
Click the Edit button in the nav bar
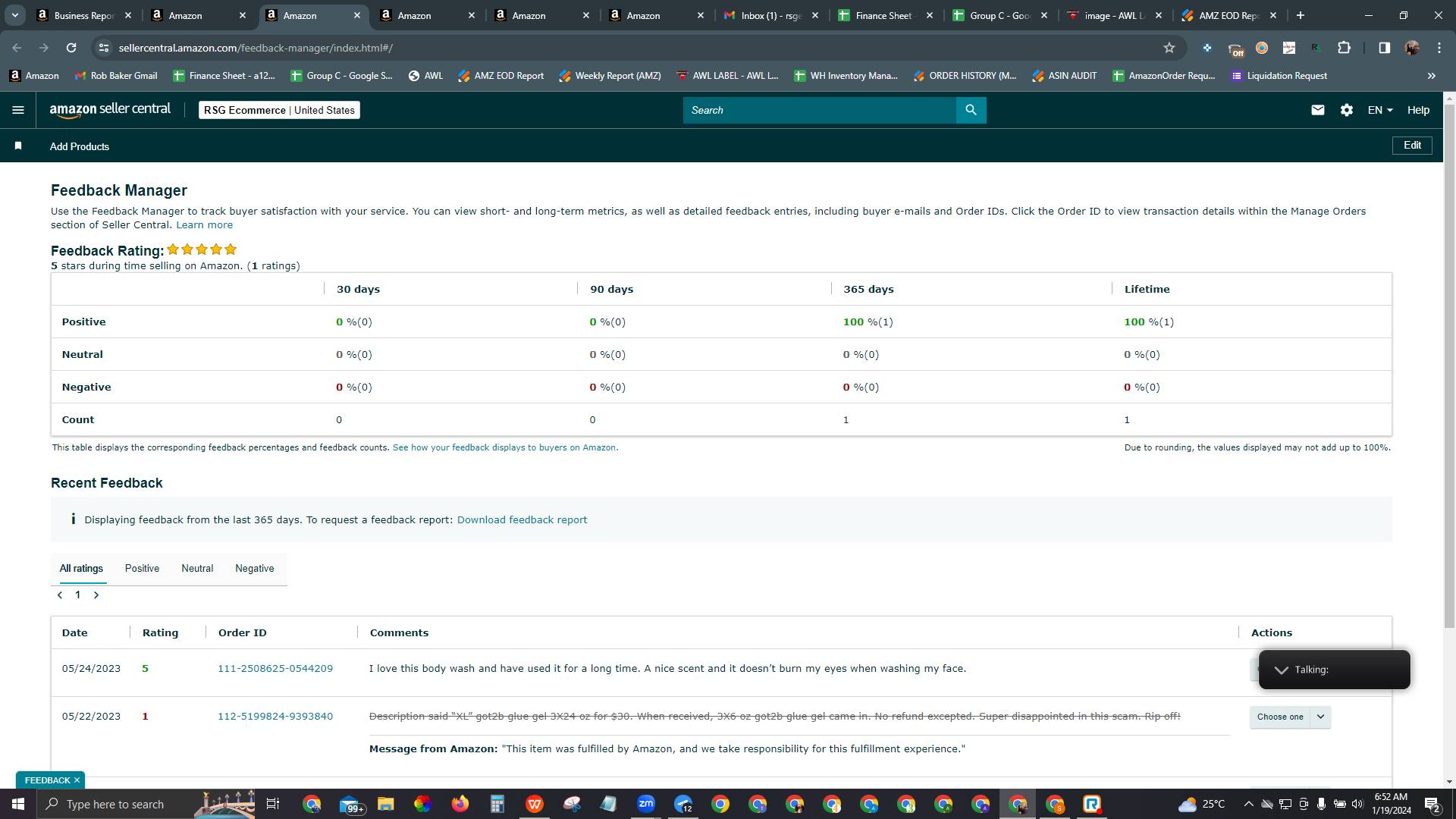coord(1412,146)
